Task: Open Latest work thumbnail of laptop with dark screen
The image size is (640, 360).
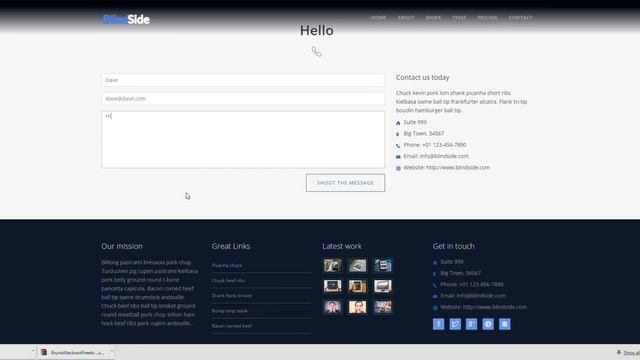Action: [x=333, y=286]
